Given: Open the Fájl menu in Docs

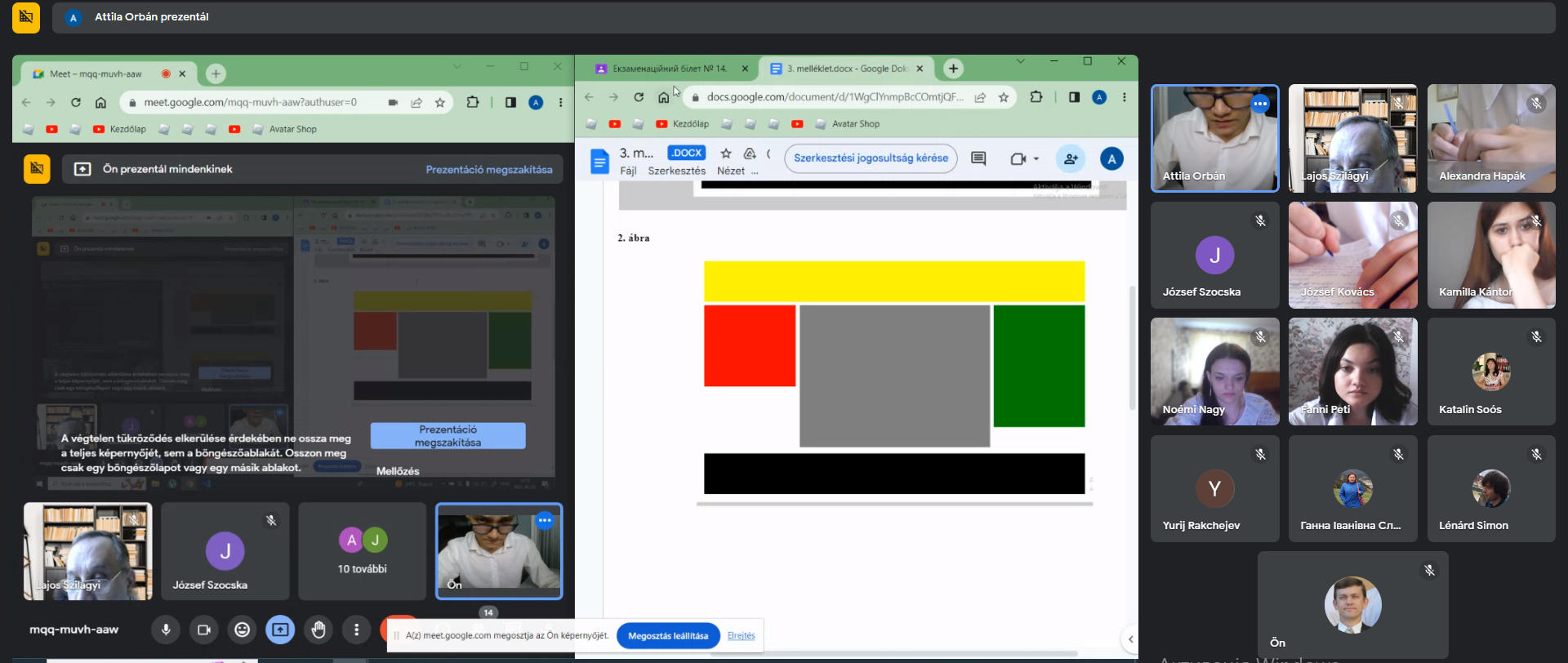Looking at the screenshot, I should coord(628,171).
